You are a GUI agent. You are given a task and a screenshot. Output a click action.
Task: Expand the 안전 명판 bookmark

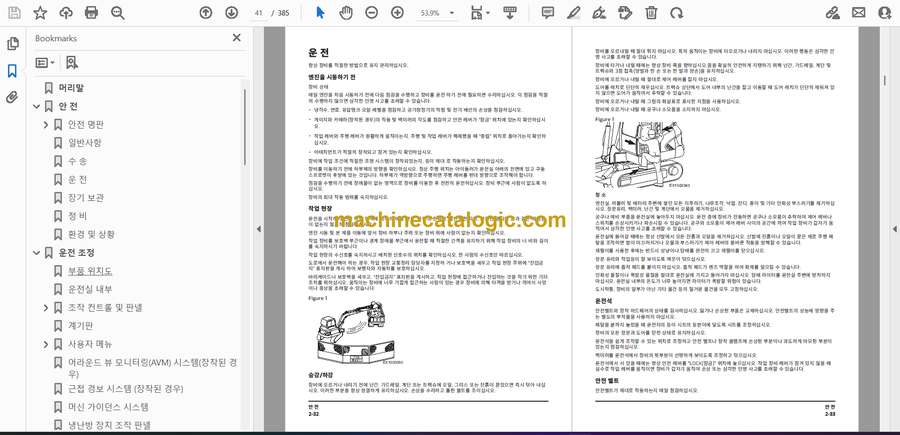pyautogui.click(x=46, y=124)
